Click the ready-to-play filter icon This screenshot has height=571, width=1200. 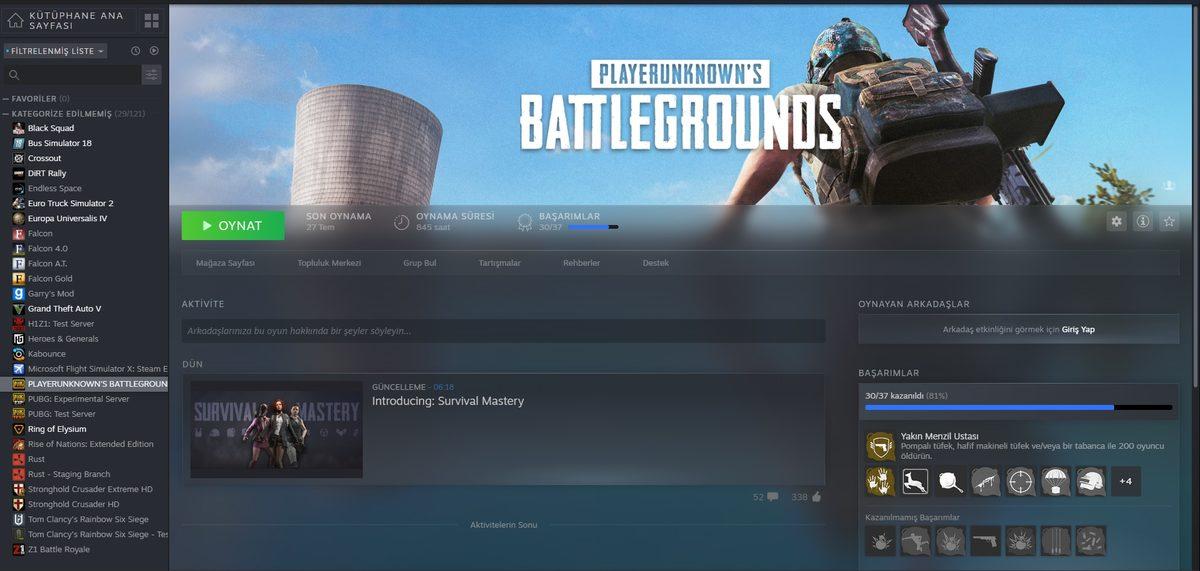click(x=154, y=50)
